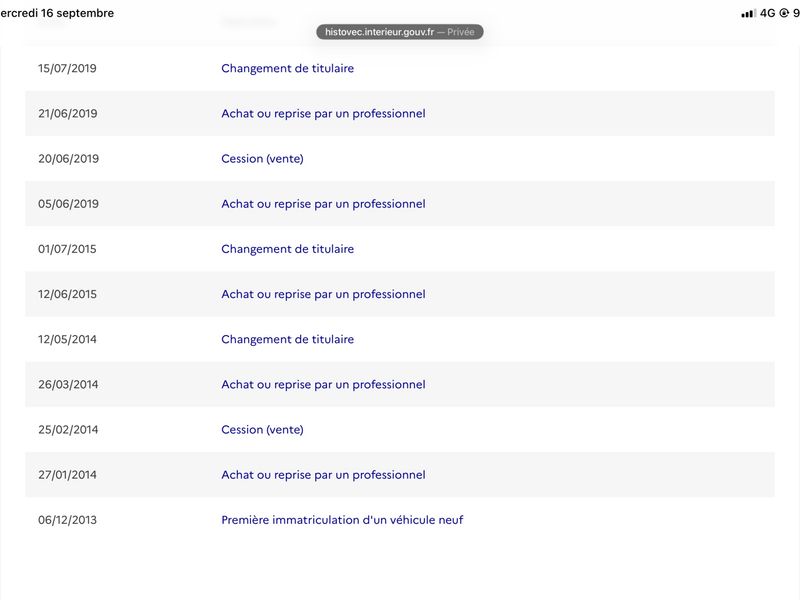Image resolution: width=800 pixels, height=600 pixels.
Task: Open 'Achat ou reprise' entry dated 12/06/2015
Action: click(x=323, y=294)
